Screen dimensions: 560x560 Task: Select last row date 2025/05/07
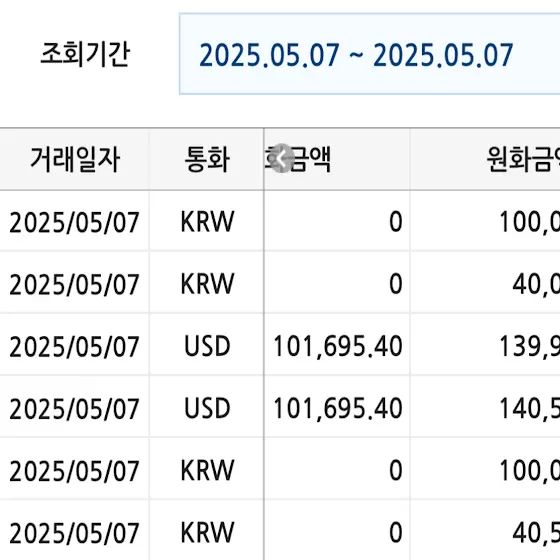coord(74,532)
